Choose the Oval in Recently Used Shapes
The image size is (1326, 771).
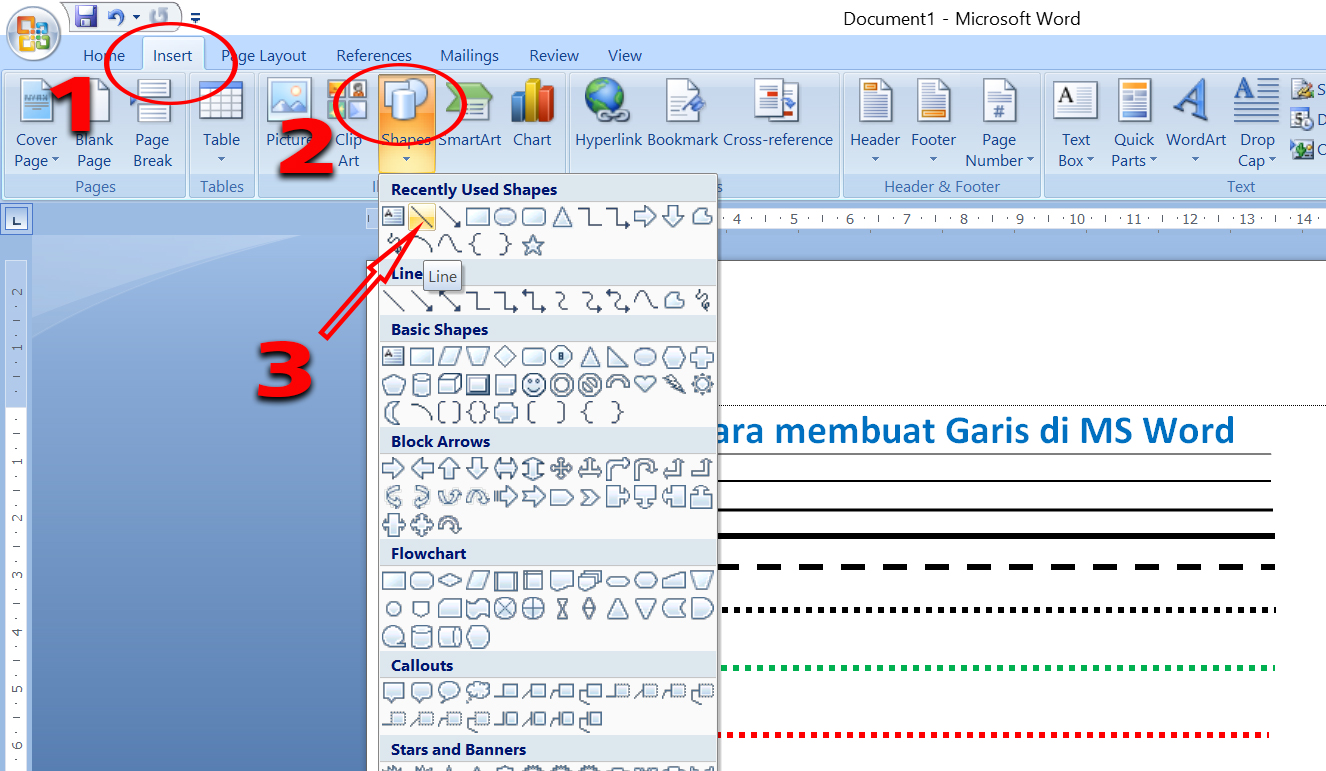coord(506,216)
